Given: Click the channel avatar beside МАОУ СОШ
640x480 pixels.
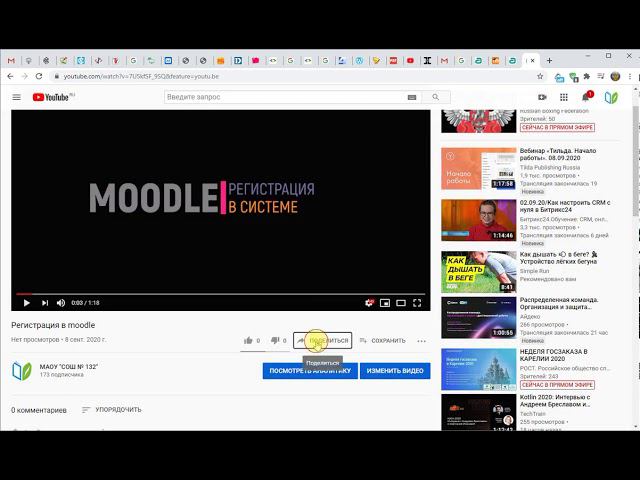Looking at the screenshot, I should pos(22,371).
